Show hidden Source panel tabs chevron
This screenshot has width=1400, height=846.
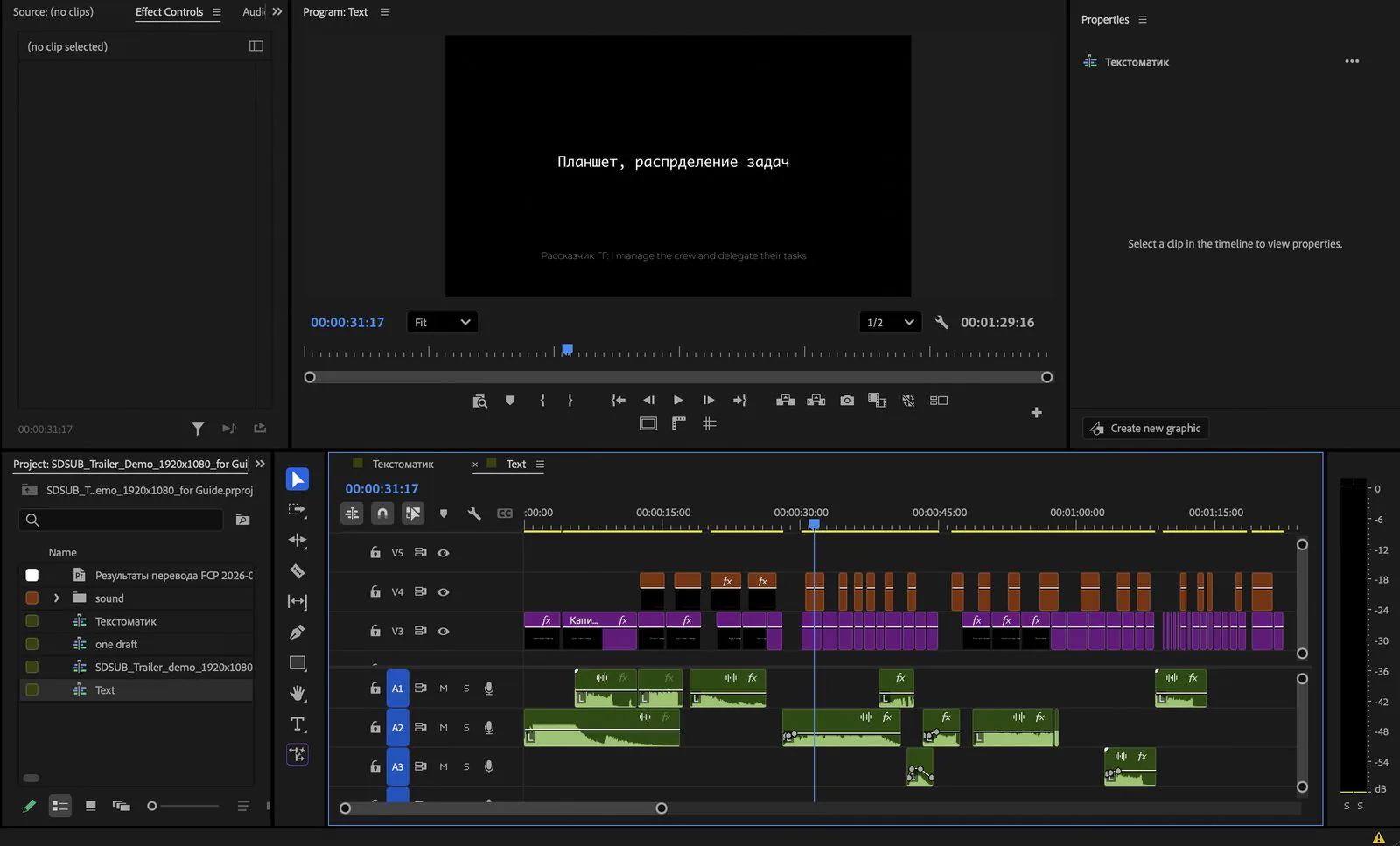(277, 12)
